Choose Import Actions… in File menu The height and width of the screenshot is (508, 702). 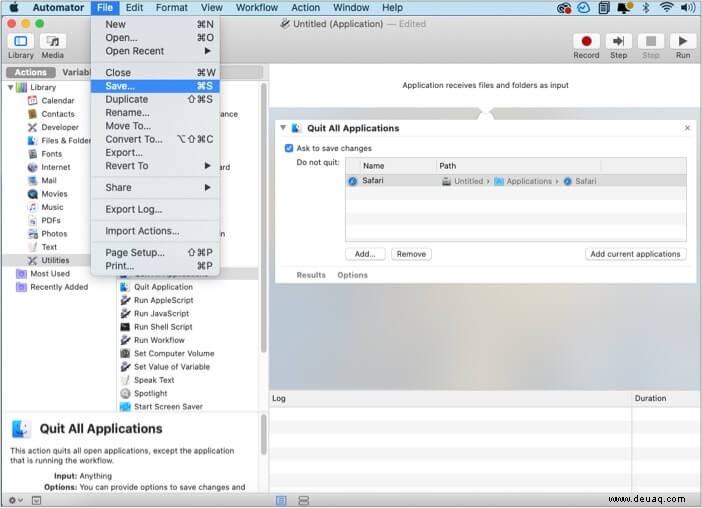155,231
